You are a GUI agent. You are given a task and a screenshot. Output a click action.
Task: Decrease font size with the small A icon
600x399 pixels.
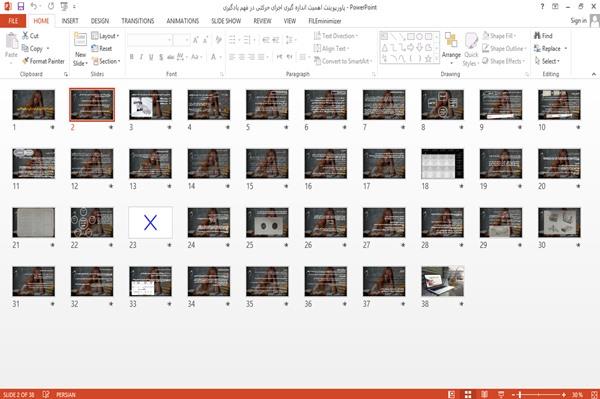[x=206, y=40]
